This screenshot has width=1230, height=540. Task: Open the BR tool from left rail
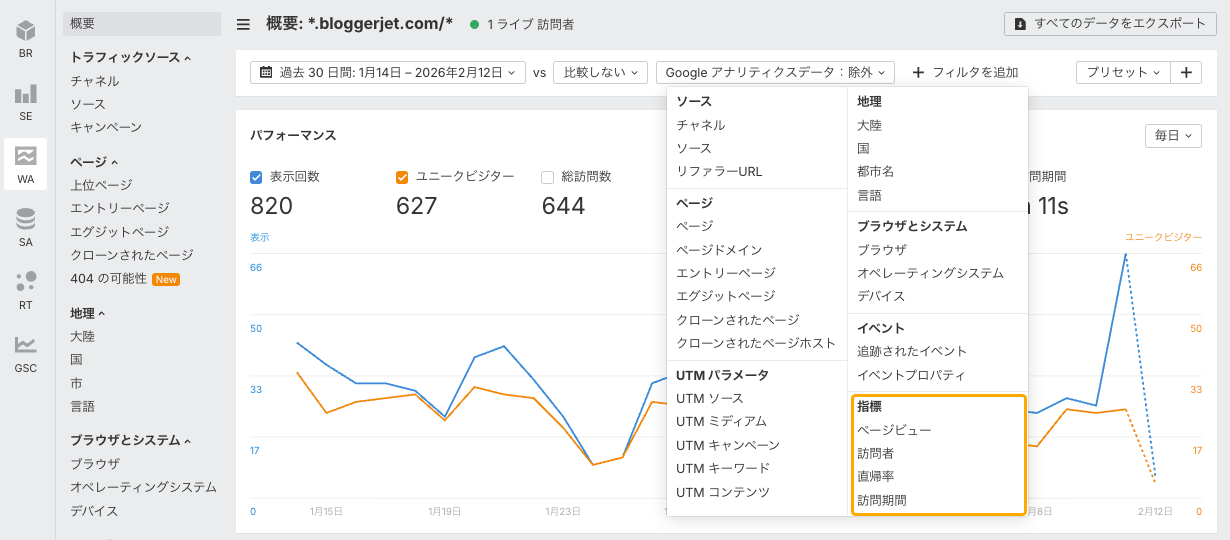pos(25,38)
